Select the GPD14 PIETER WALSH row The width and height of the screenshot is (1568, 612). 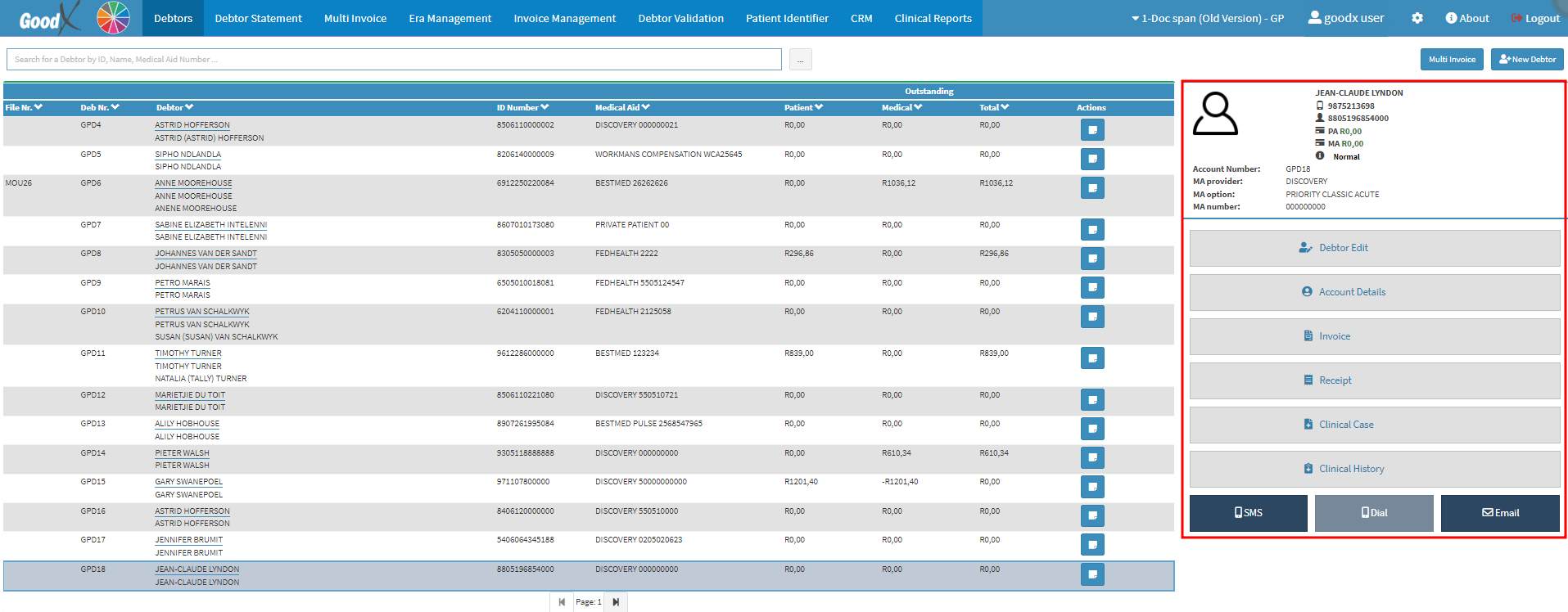pos(589,459)
